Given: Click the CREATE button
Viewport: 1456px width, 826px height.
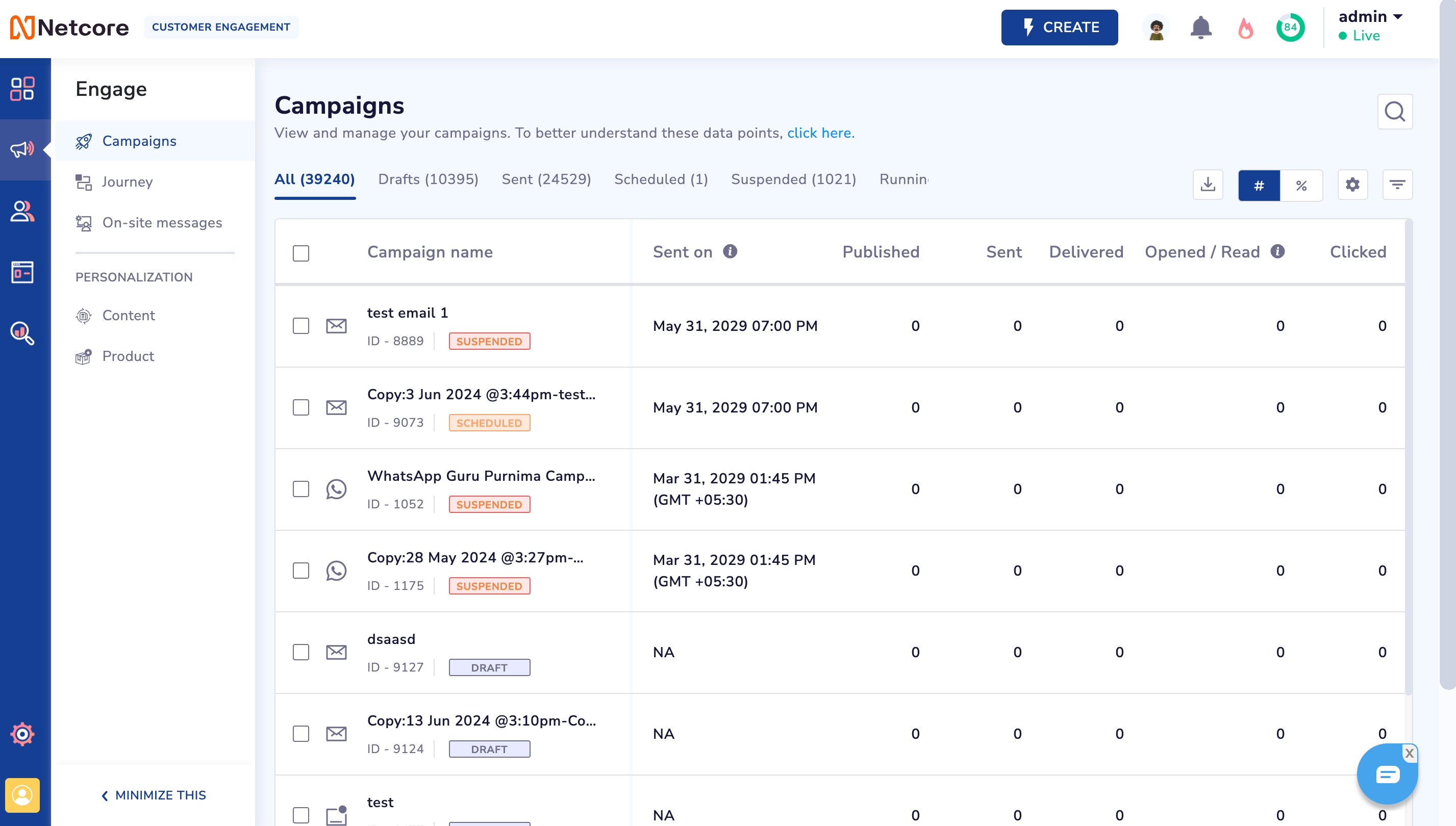Looking at the screenshot, I should point(1059,27).
